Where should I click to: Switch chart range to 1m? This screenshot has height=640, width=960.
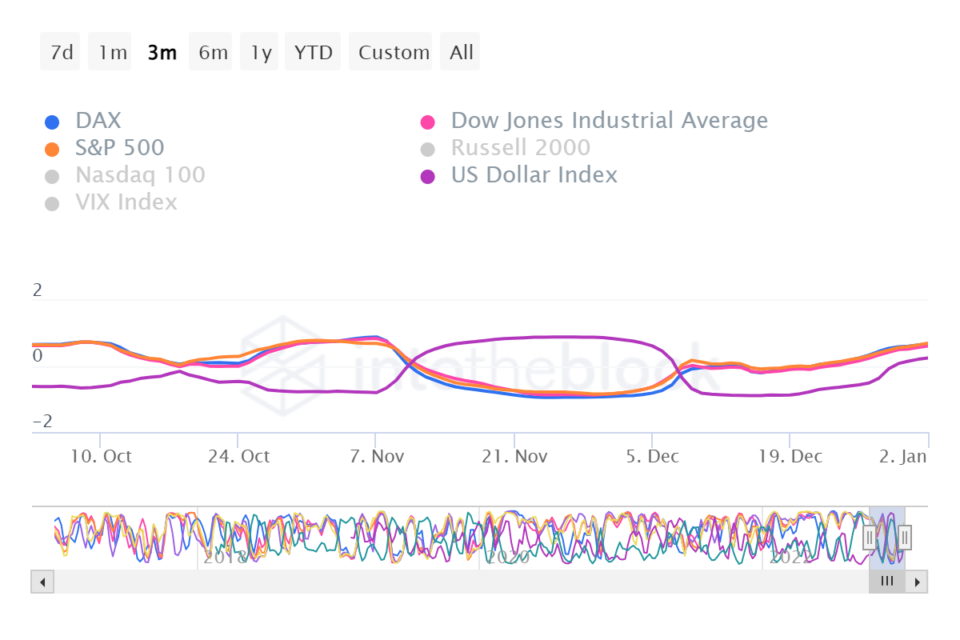[x=110, y=52]
